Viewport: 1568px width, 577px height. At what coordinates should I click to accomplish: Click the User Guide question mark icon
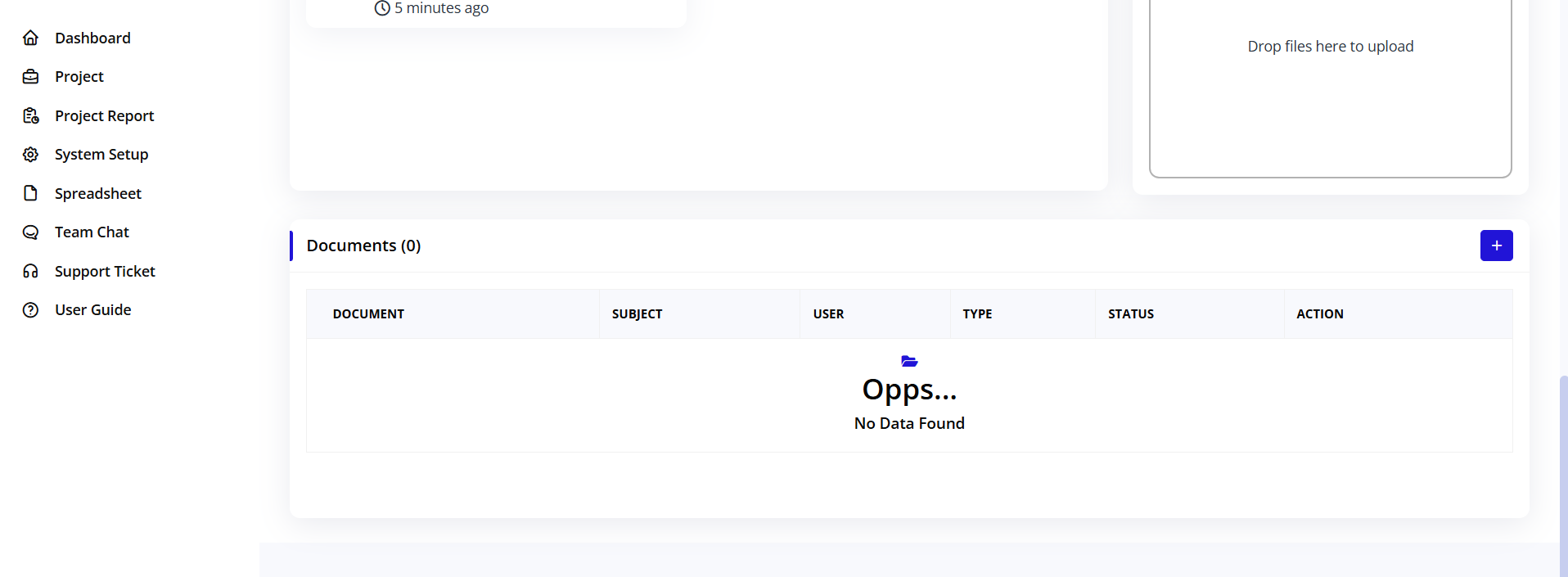click(x=30, y=310)
